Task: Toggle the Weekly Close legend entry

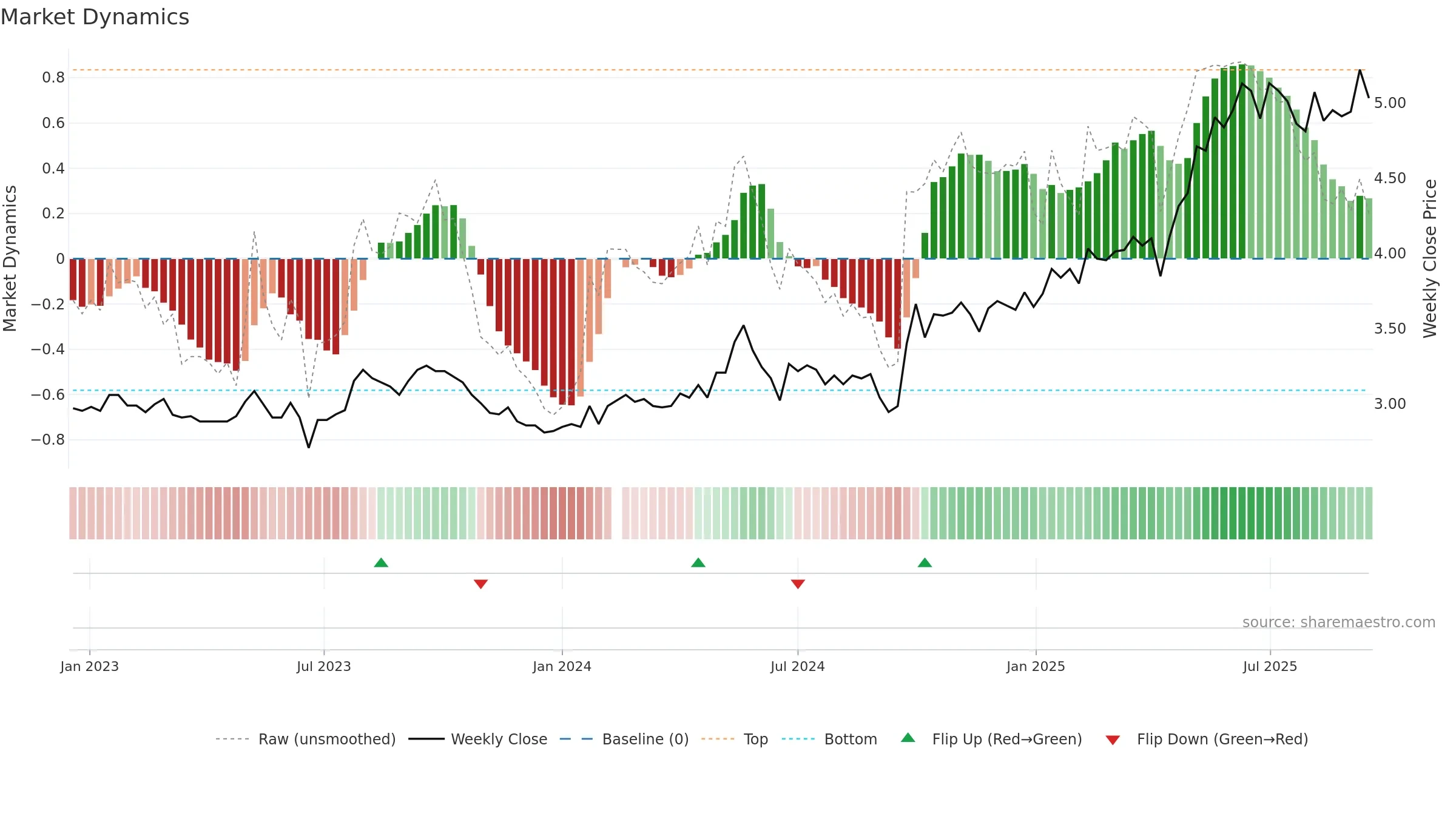Action: point(477,739)
